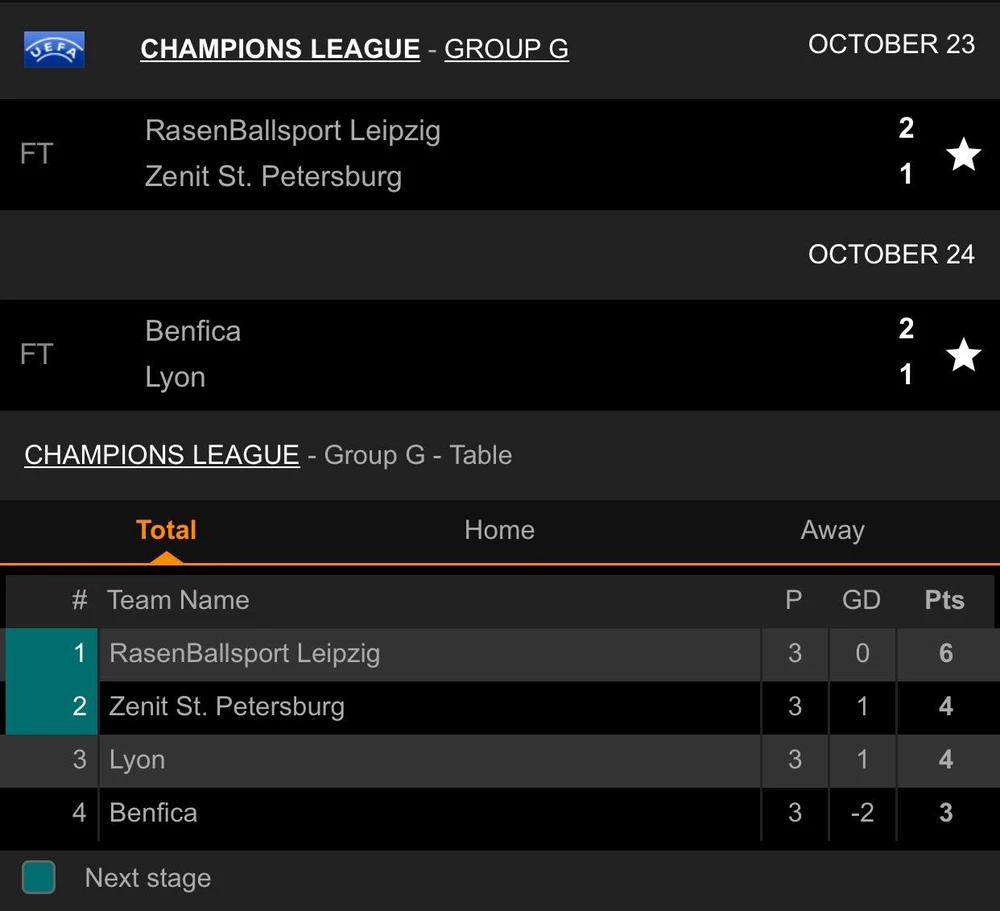Toggle favorite star for Leipzig vs Zenit match
The height and width of the screenshot is (911, 1000).
point(963,154)
